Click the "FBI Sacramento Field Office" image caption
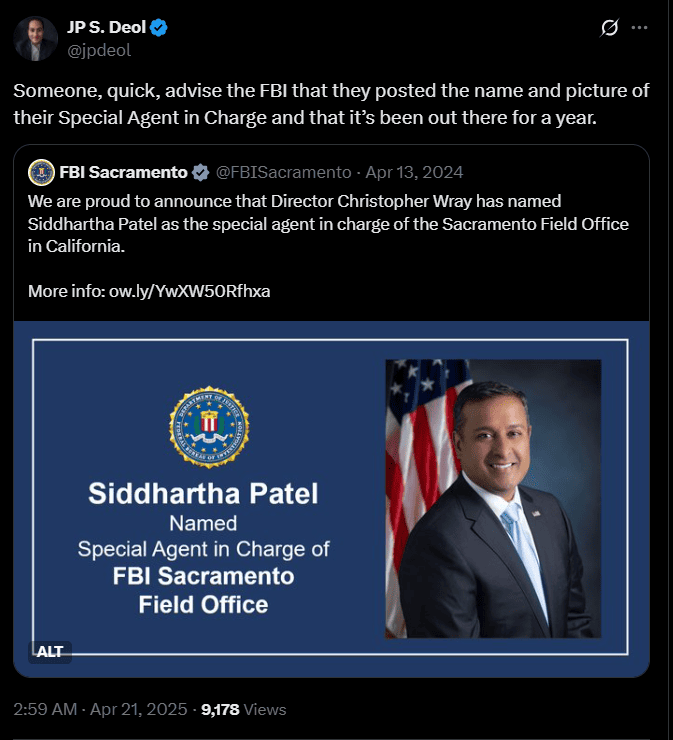Image resolution: width=673 pixels, height=740 pixels. [202, 591]
